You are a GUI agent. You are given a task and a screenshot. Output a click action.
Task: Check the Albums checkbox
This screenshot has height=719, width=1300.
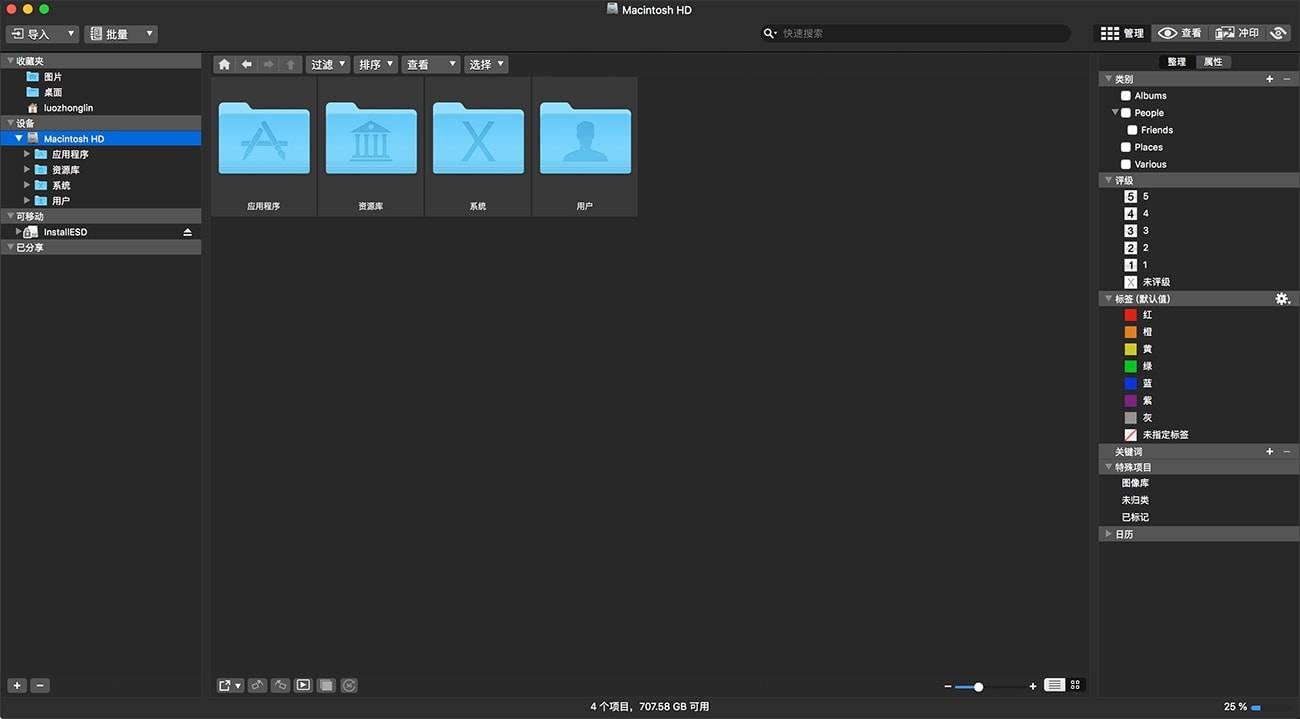tap(1127, 95)
